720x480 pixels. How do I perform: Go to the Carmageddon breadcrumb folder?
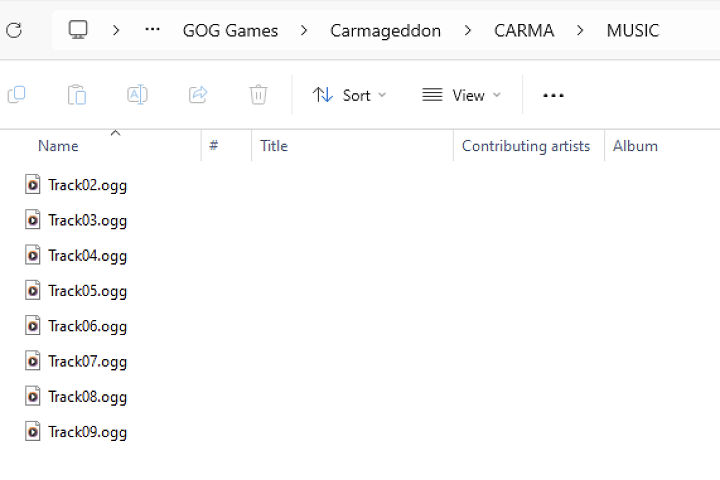pyautogui.click(x=386, y=31)
